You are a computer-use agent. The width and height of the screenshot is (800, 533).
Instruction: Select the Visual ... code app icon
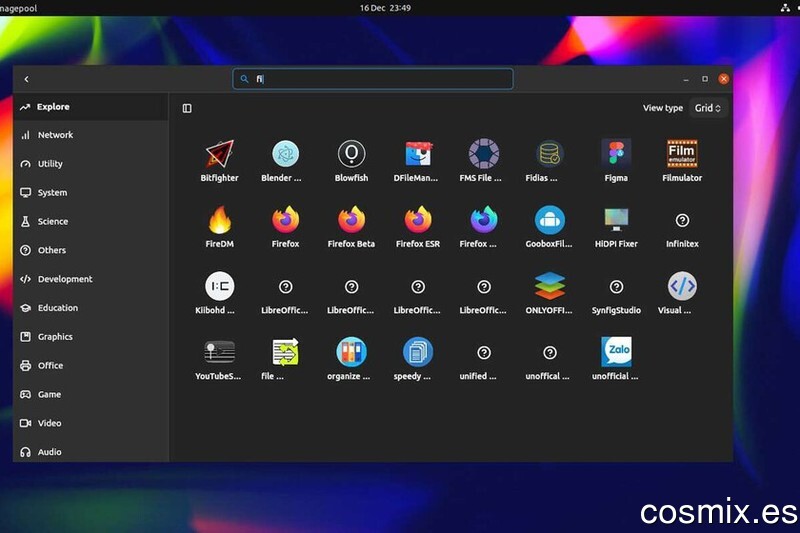[x=682, y=286]
